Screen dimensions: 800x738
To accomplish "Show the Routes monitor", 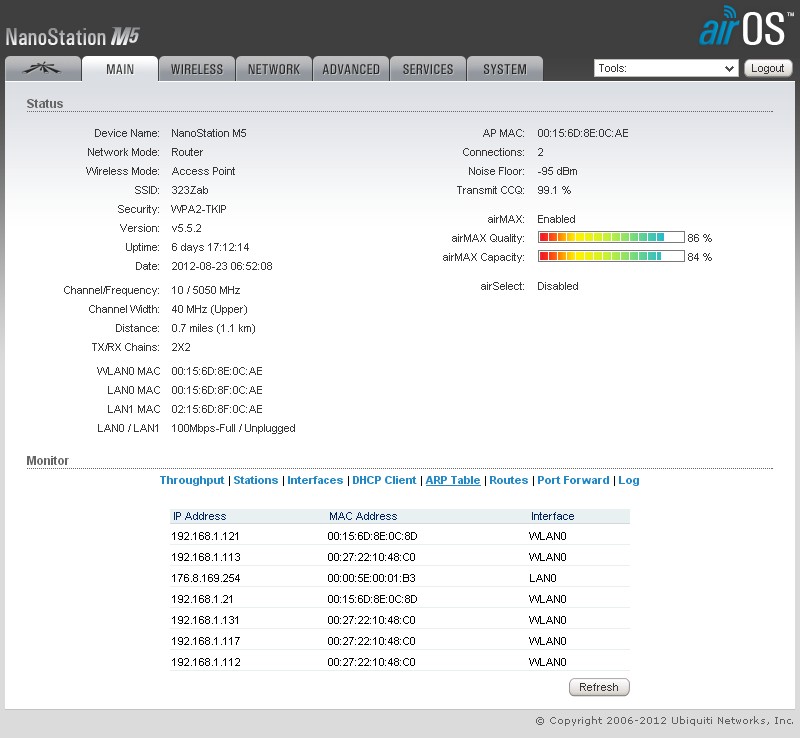I will pos(509,480).
